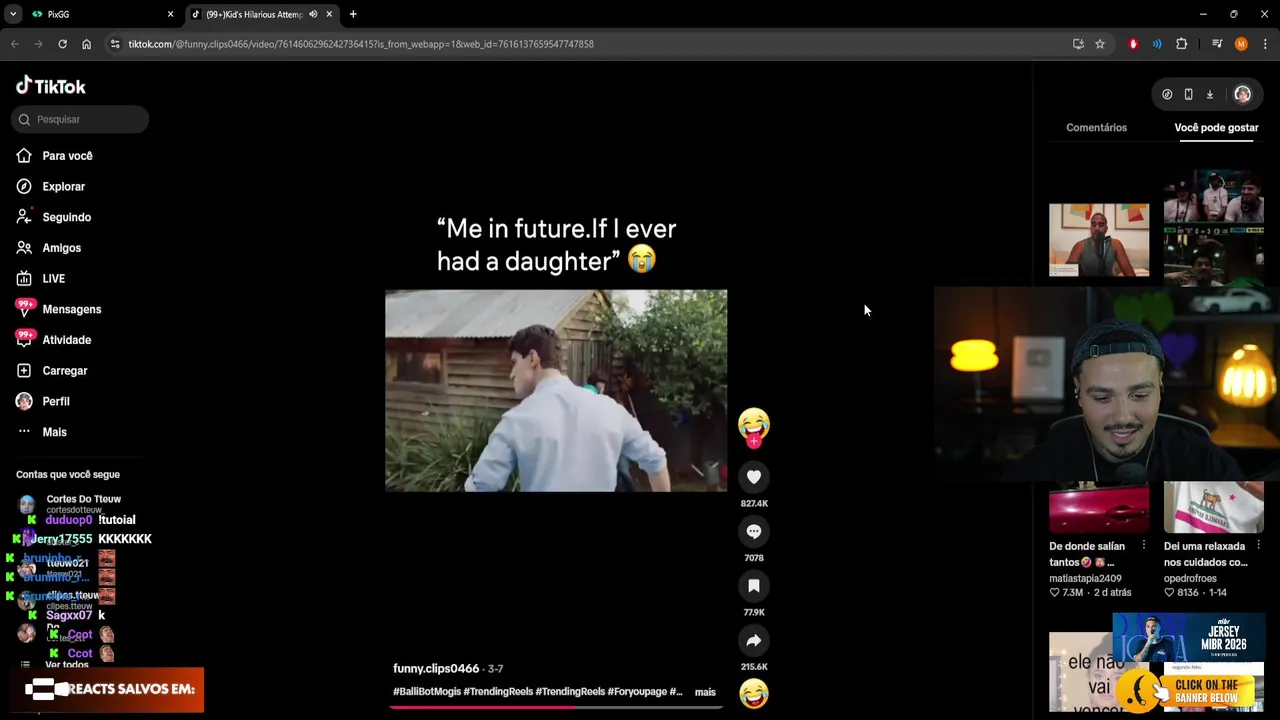Viewport: 1280px width, 720px height.
Task: Follow the creator with red plus
Action: [x=754, y=442]
